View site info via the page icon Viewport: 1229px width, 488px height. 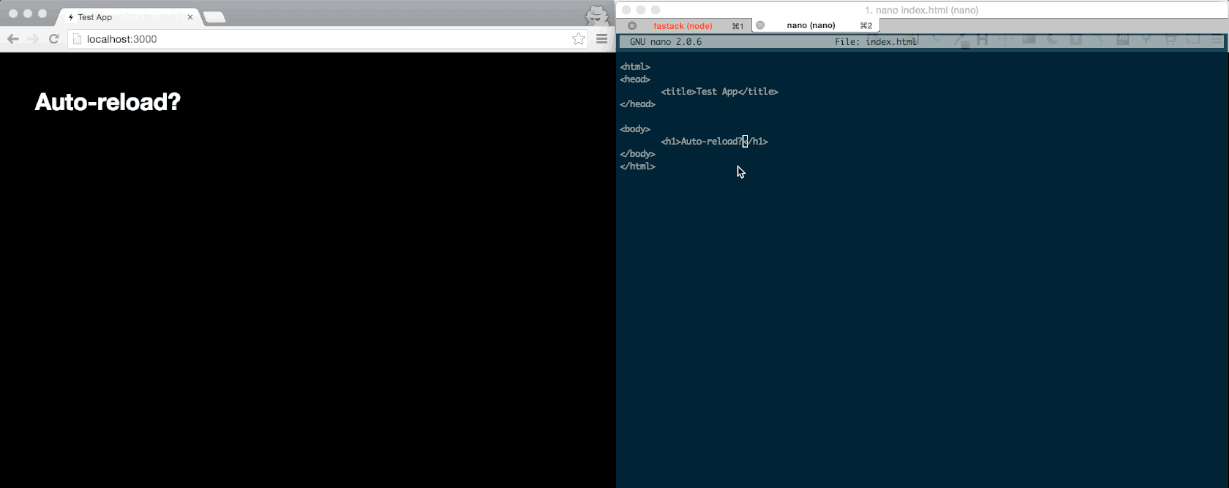point(78,39)
